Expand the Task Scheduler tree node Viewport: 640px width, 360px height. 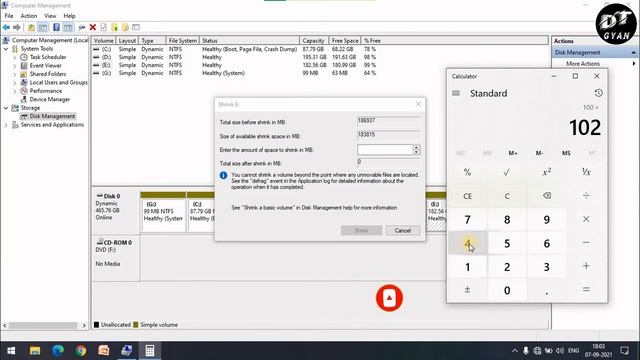point(15,58)
